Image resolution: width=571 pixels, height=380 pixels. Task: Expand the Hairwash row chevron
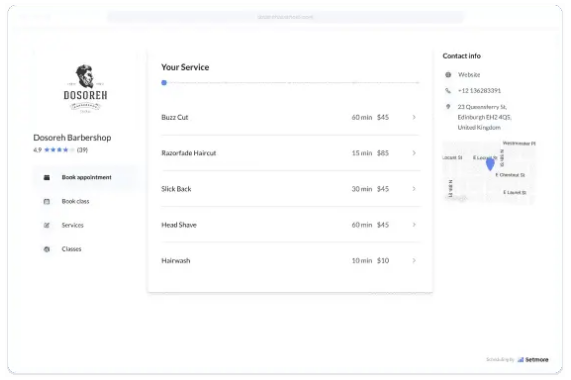coord(414,261)
